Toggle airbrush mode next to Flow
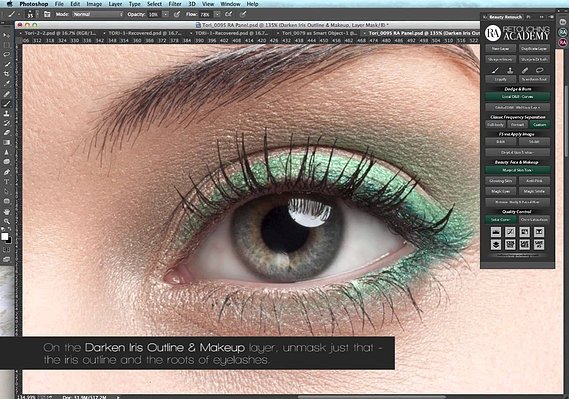Screen dimensions: 569x399 coord(229,15)
